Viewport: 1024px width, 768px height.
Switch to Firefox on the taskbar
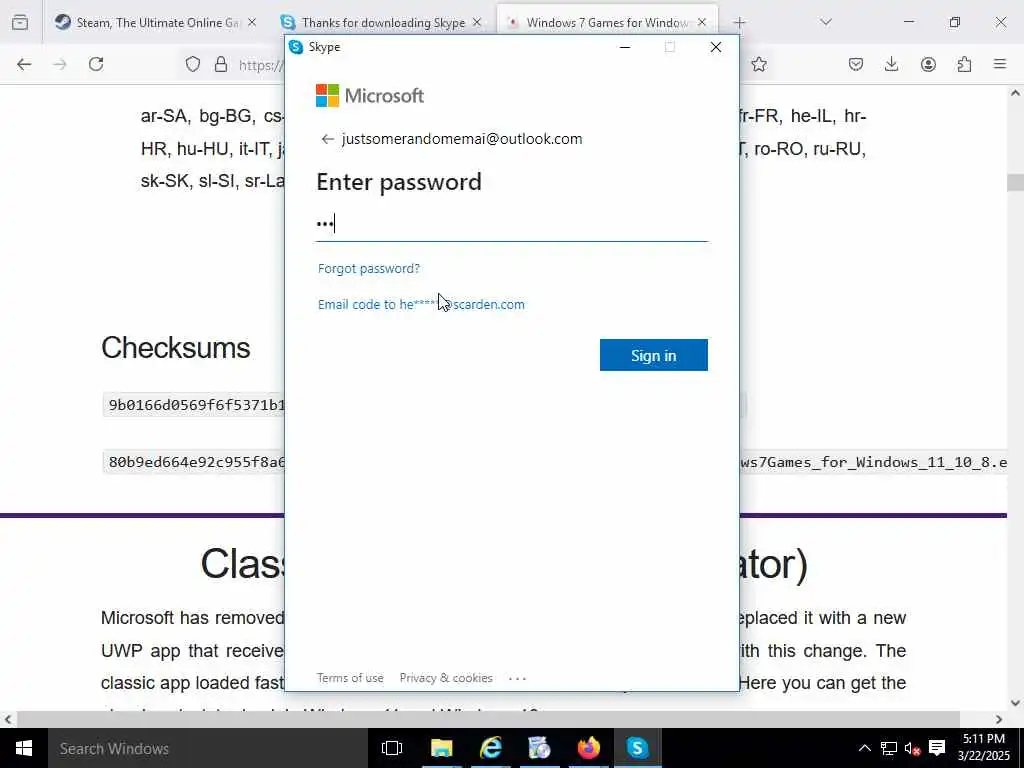pyautogui.click(x=588, y=748)
